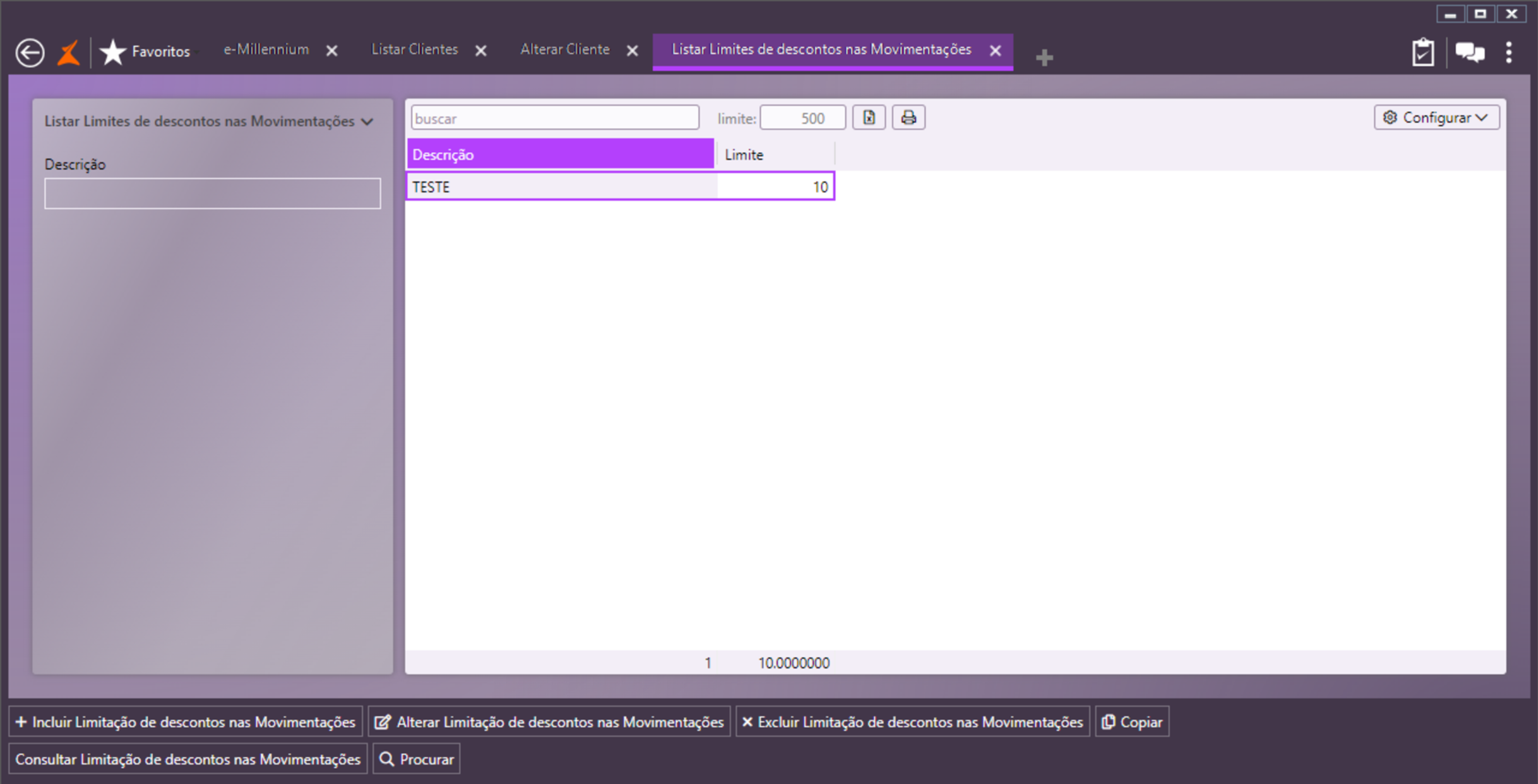This screenshot has width=1538, height=784.
Task: Open the clipboard tasks icon
Action: 1423,52
